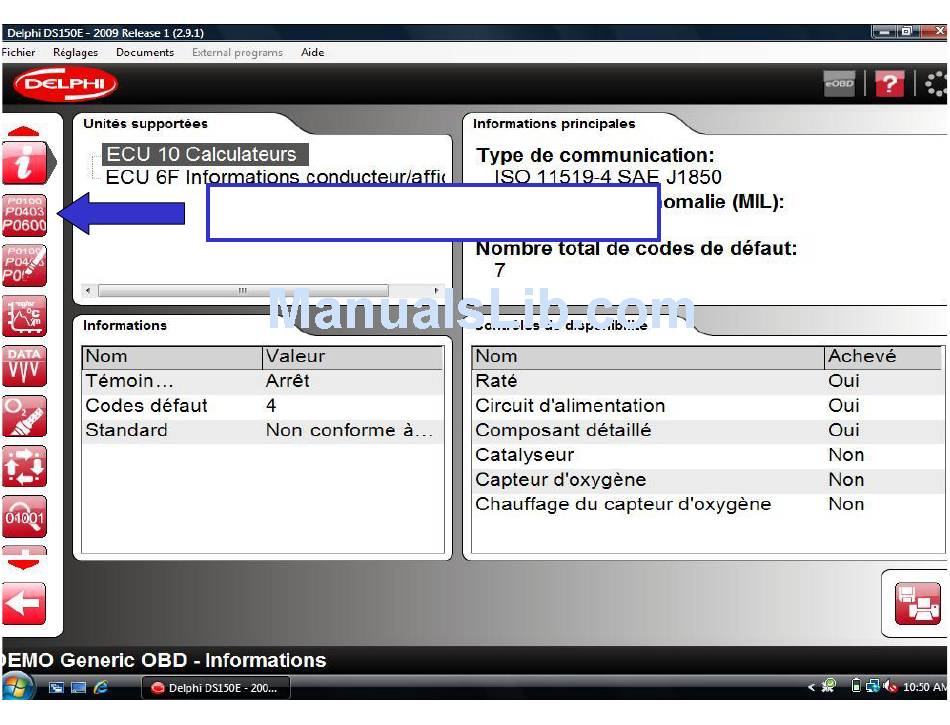Click the Delphi logo

[65, 84]
